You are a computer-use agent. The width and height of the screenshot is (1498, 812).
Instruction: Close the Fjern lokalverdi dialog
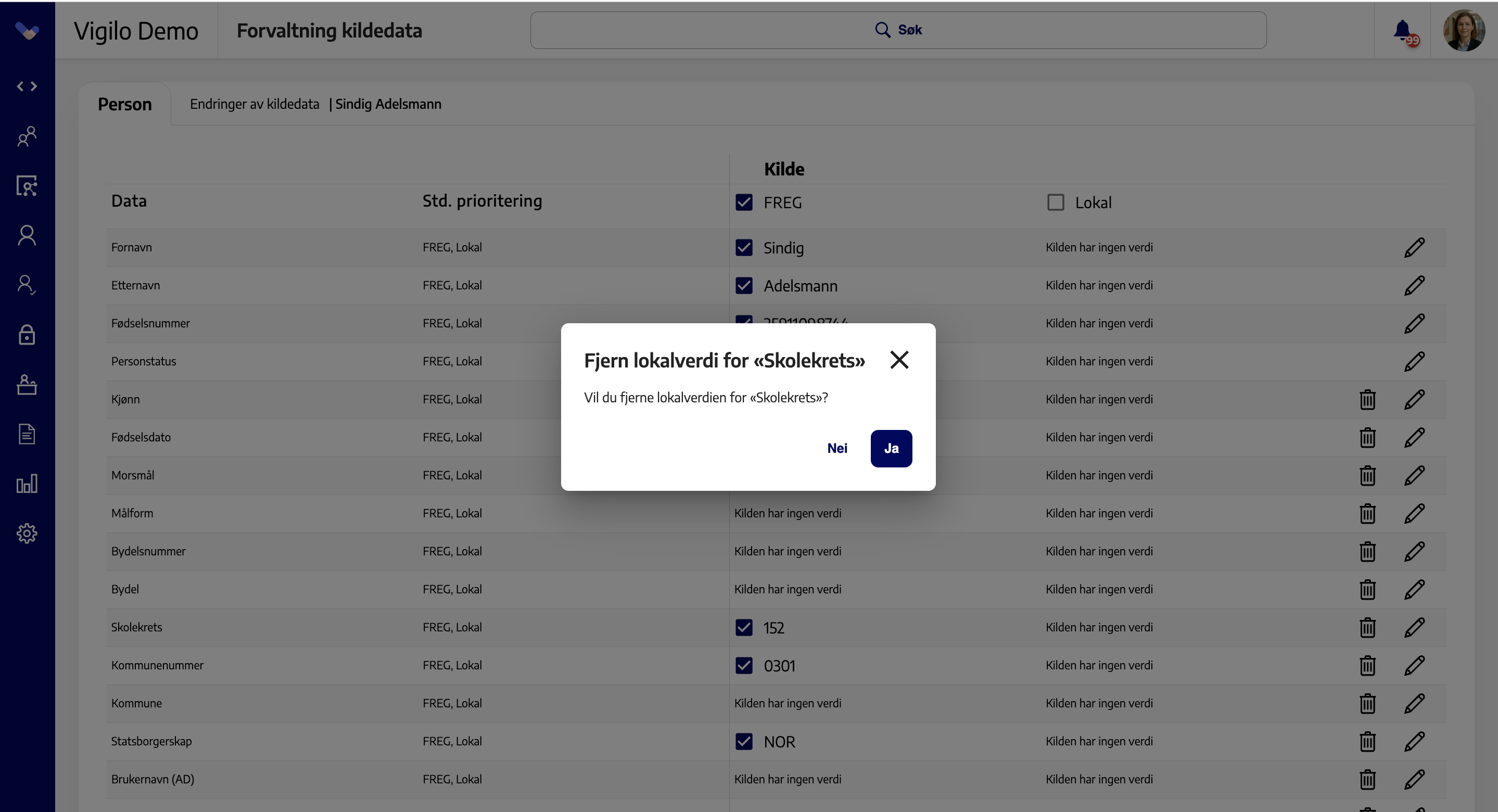(x=899, y=360)
